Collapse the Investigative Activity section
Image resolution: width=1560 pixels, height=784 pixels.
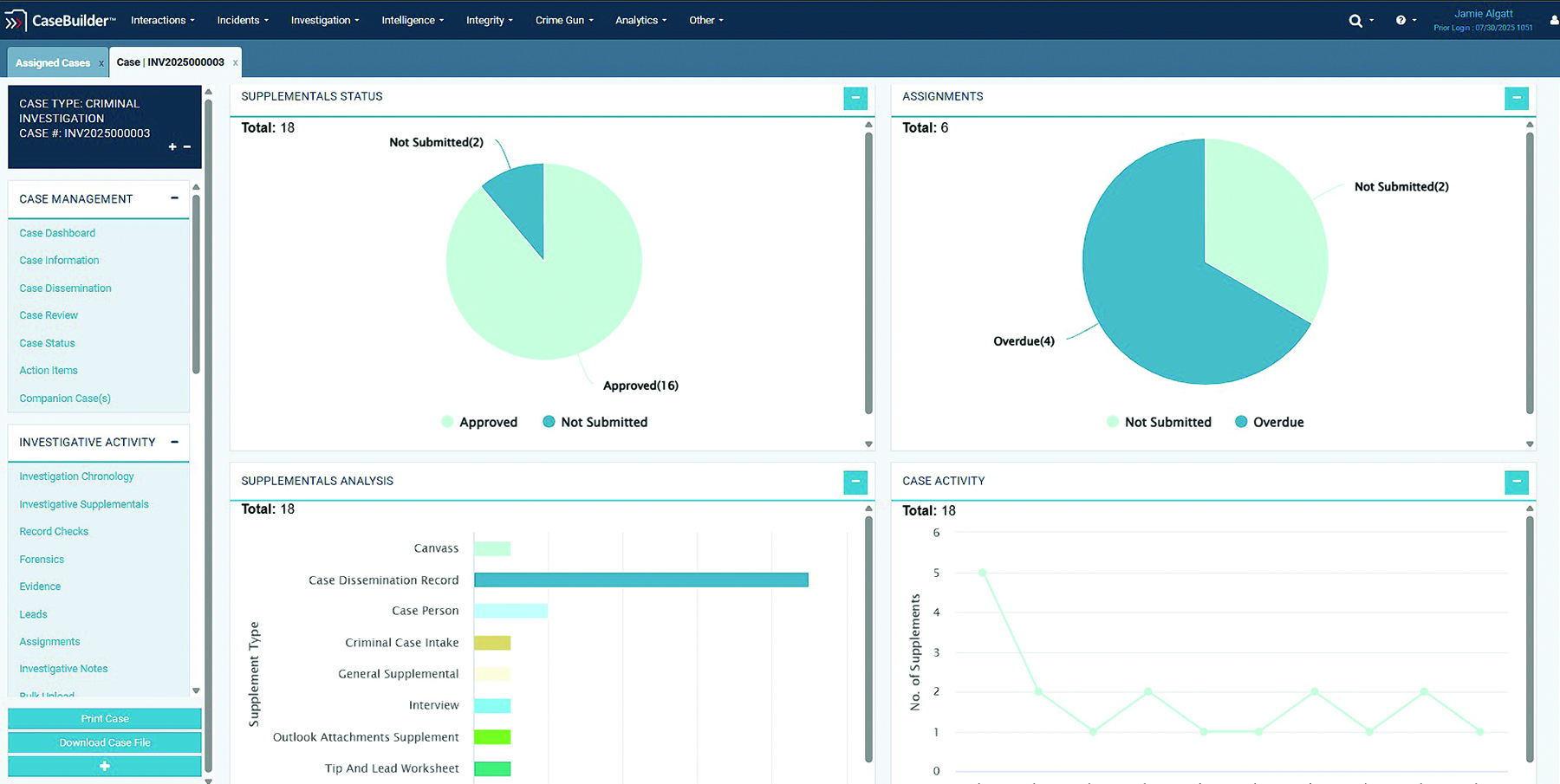tap(174, 442)
